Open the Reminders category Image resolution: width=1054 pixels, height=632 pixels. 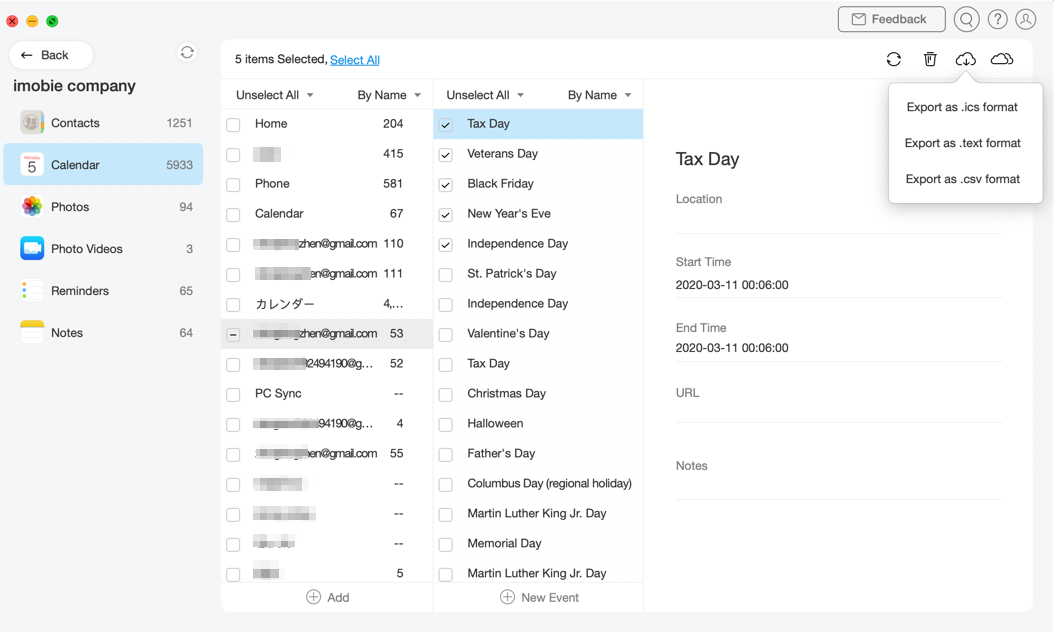(104, 290)
